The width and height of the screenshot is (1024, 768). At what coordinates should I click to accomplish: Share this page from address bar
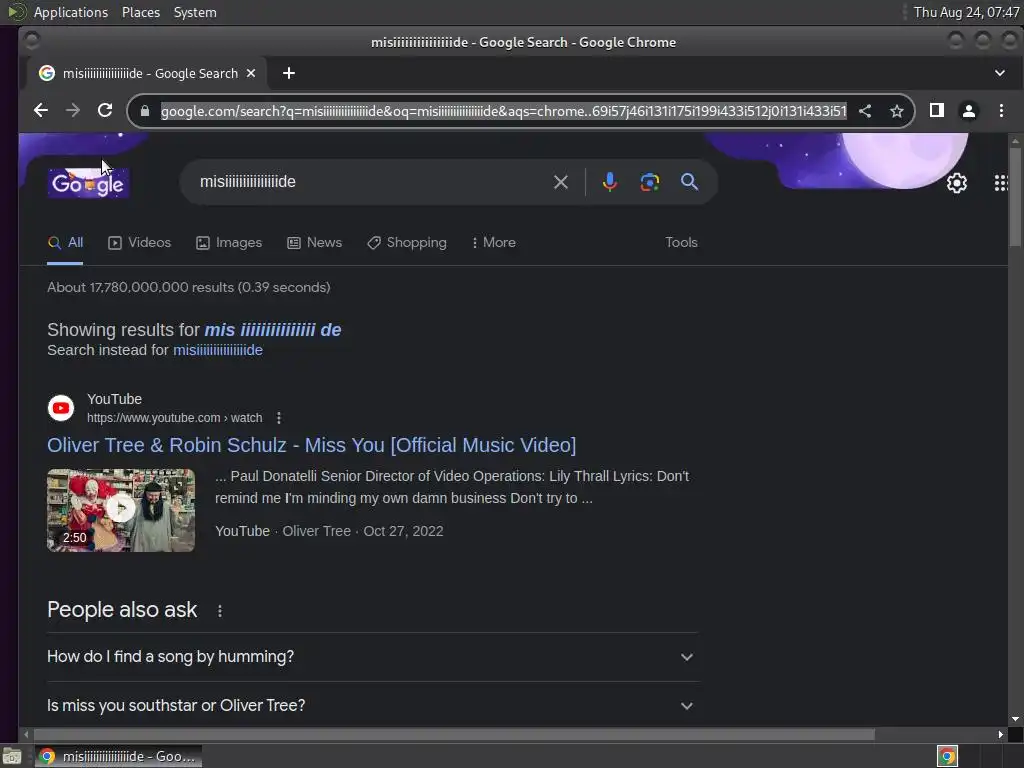click(865, 111)
